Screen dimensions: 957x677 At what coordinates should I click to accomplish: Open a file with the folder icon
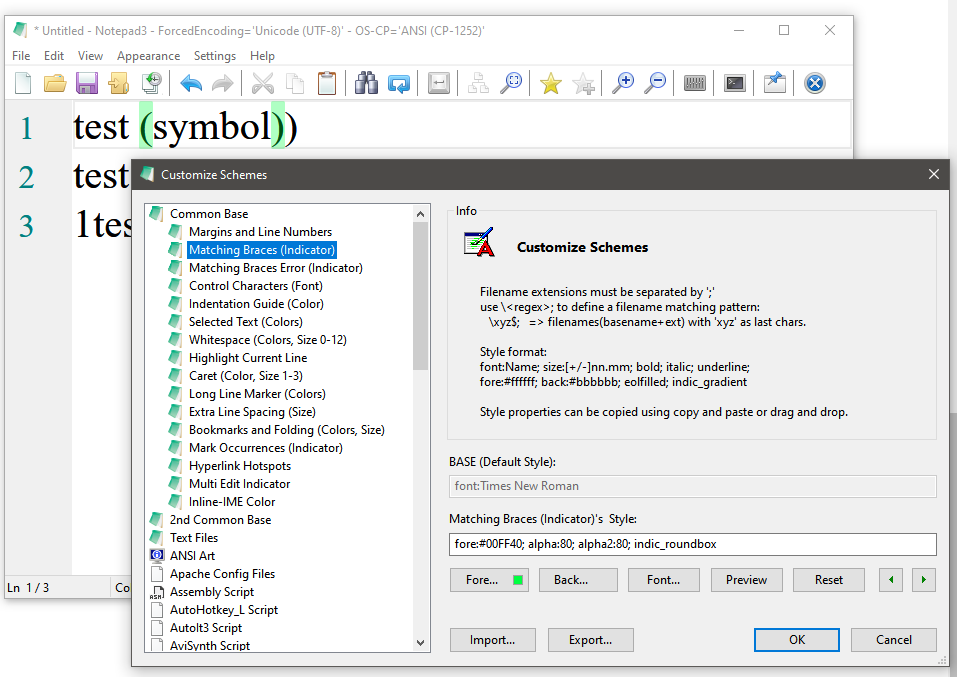tap(55, 84)
